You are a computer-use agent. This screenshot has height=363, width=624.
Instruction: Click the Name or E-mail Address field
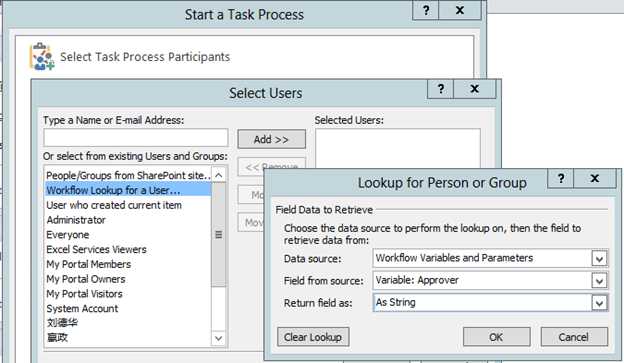coord(136,138)
